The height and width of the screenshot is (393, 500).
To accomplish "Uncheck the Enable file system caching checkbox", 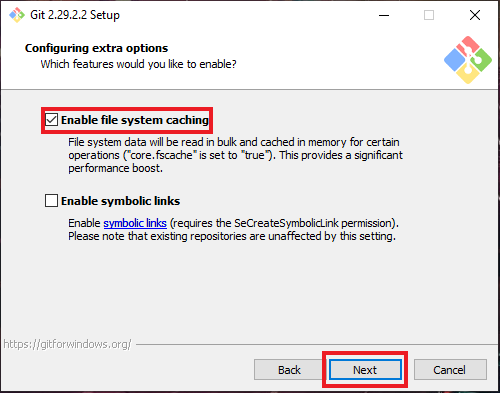I will tap(51, 120).
